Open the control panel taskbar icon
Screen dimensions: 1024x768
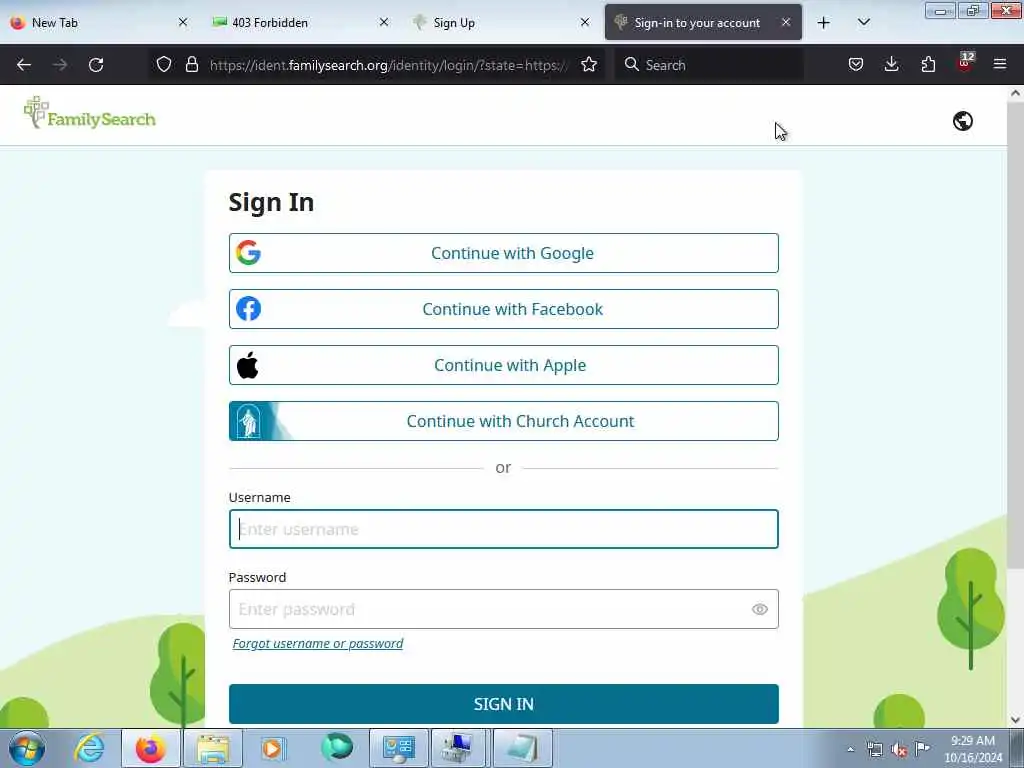[x=399, y=748]
